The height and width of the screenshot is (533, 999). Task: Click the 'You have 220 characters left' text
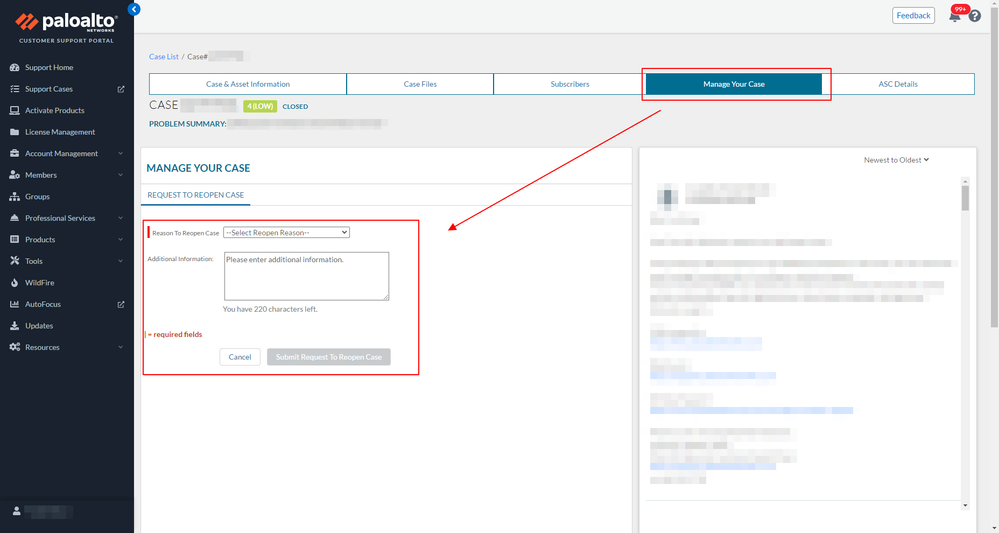(270, 309)
